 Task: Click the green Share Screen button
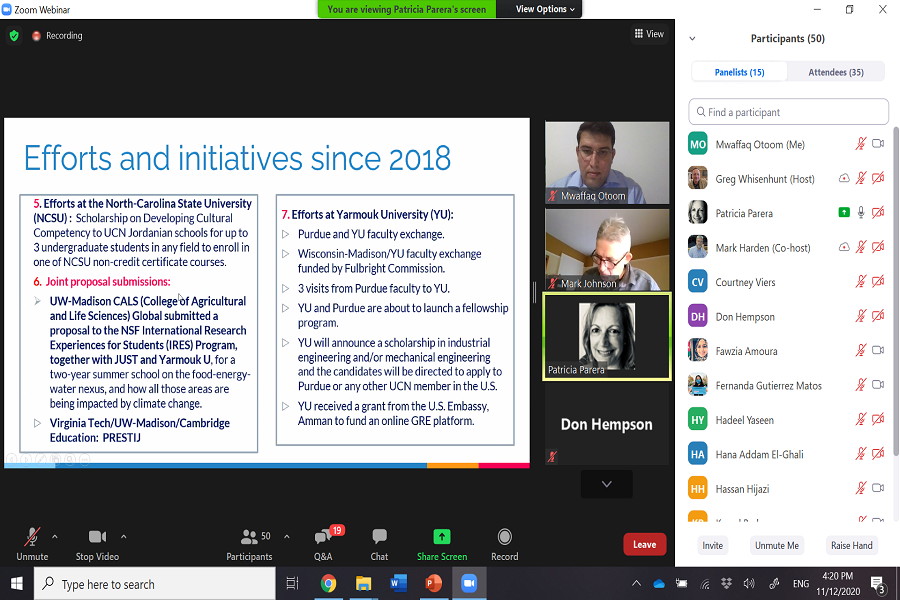tap(441, 544)
